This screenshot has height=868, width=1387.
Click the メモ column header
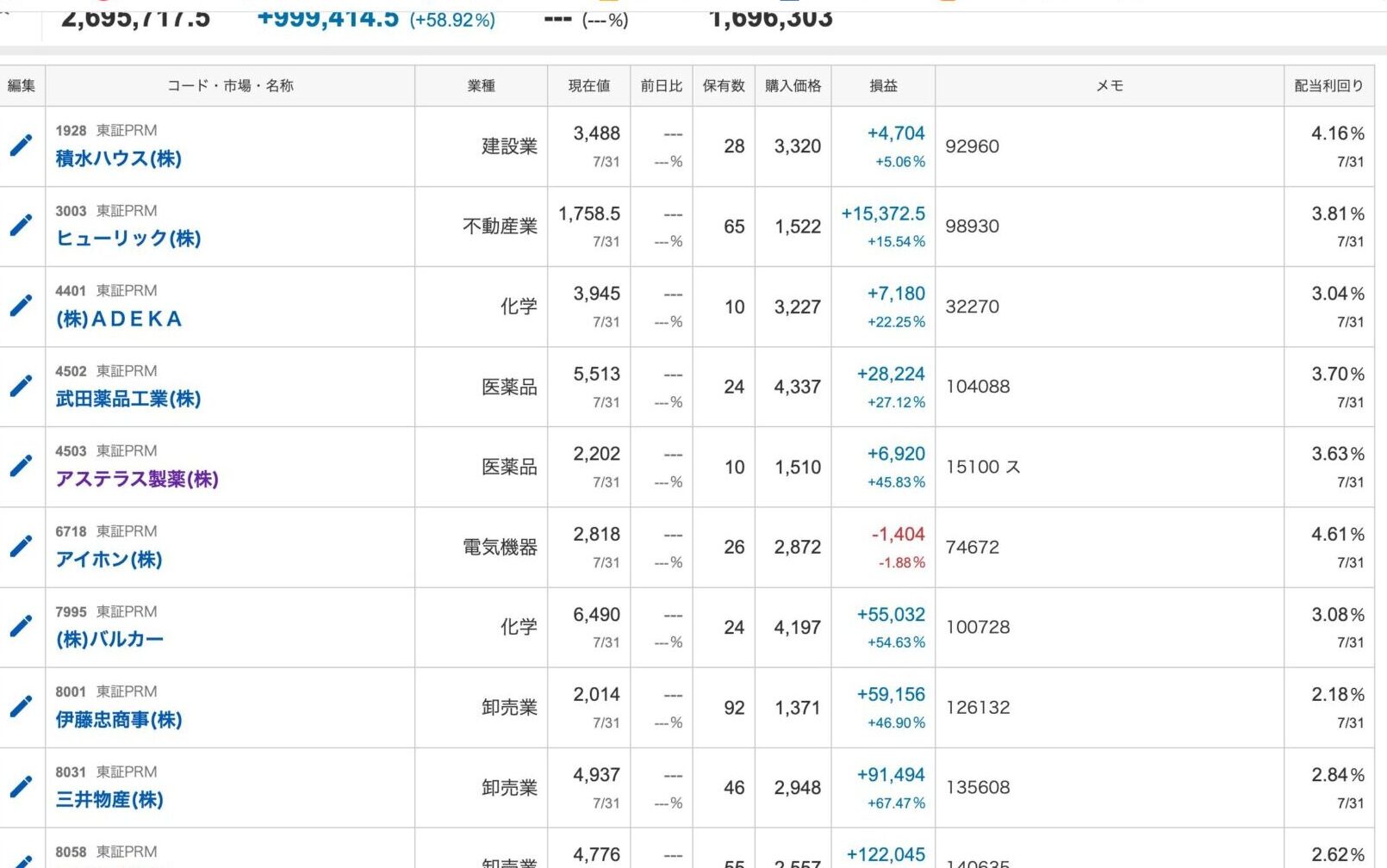[x=1110, y=85]
